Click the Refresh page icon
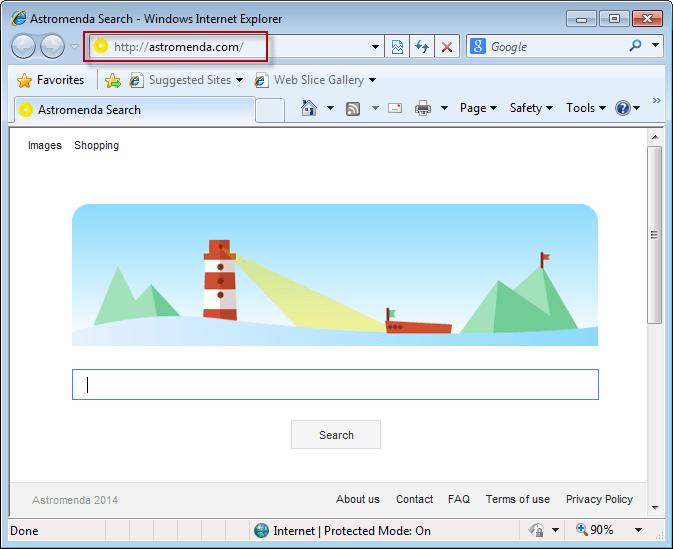 422,46
